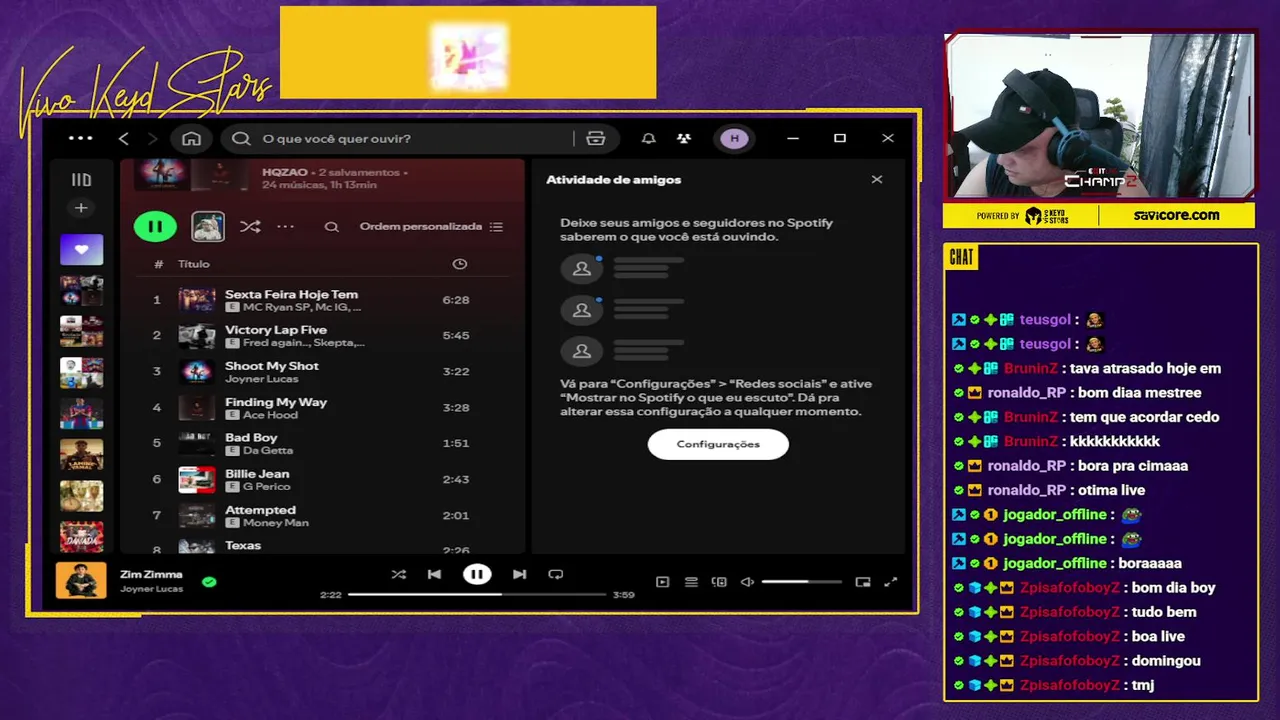
Task: Open the first friend placeholder avatar
Action: [x=581, y=269]
